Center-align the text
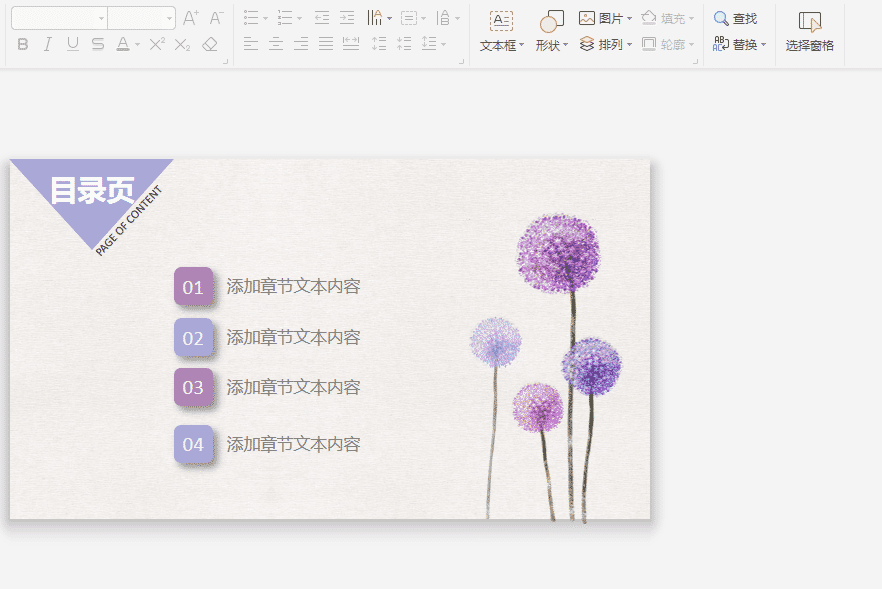The height and width of the screenshot is (589, 882). 276,44
